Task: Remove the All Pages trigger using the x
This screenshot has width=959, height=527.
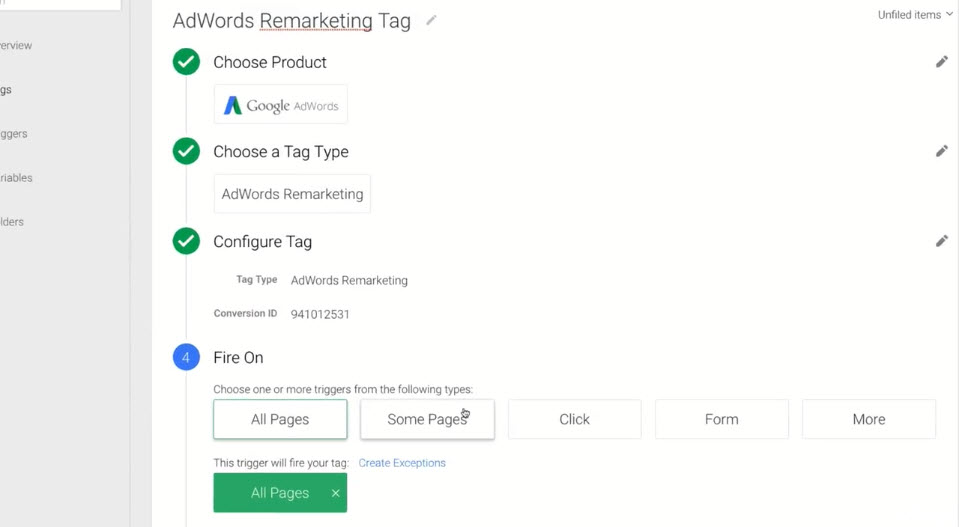Action: point(335,493)
